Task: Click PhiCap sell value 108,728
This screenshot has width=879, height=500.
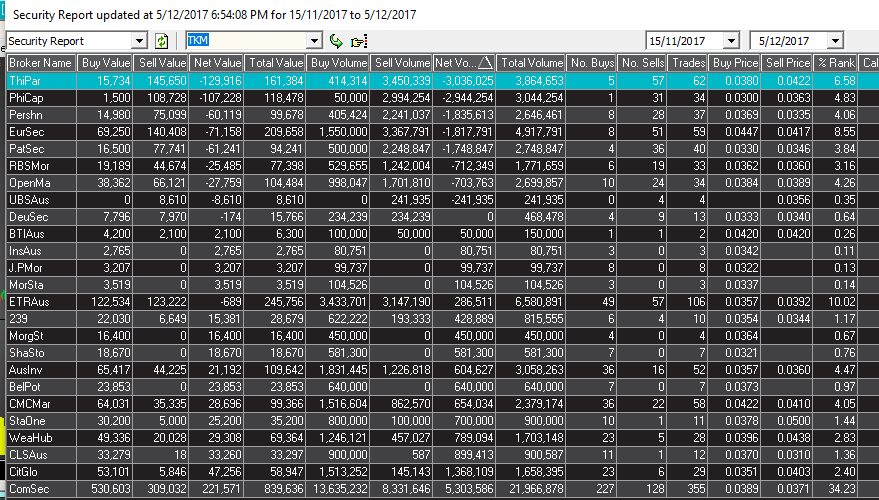Action: click(x=169, y=98)
